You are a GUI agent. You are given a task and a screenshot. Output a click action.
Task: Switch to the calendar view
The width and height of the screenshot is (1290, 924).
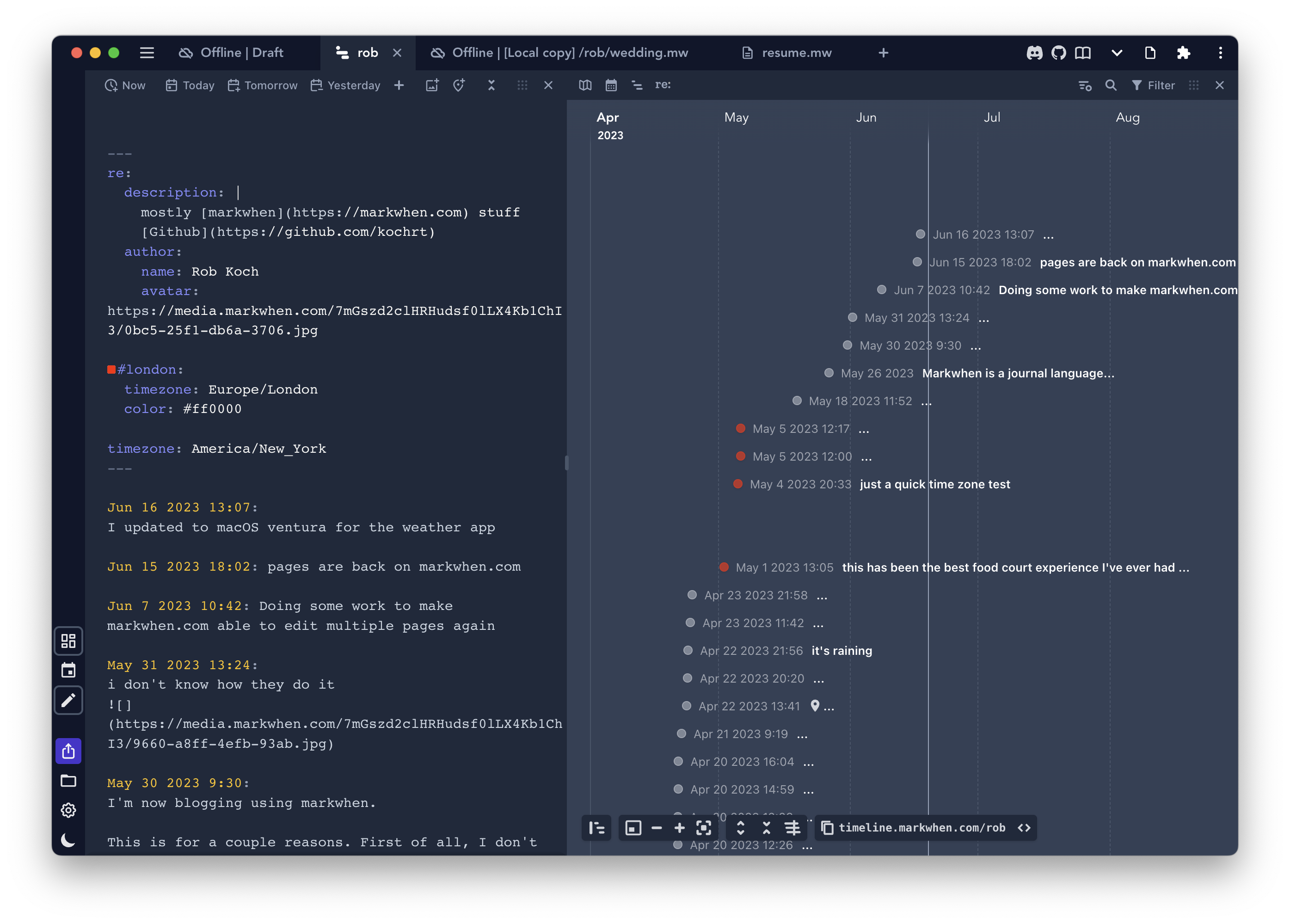(x=611, y=86)
